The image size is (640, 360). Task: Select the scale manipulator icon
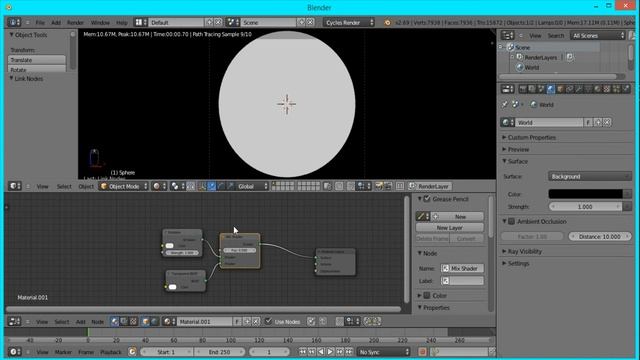[230, 187]
